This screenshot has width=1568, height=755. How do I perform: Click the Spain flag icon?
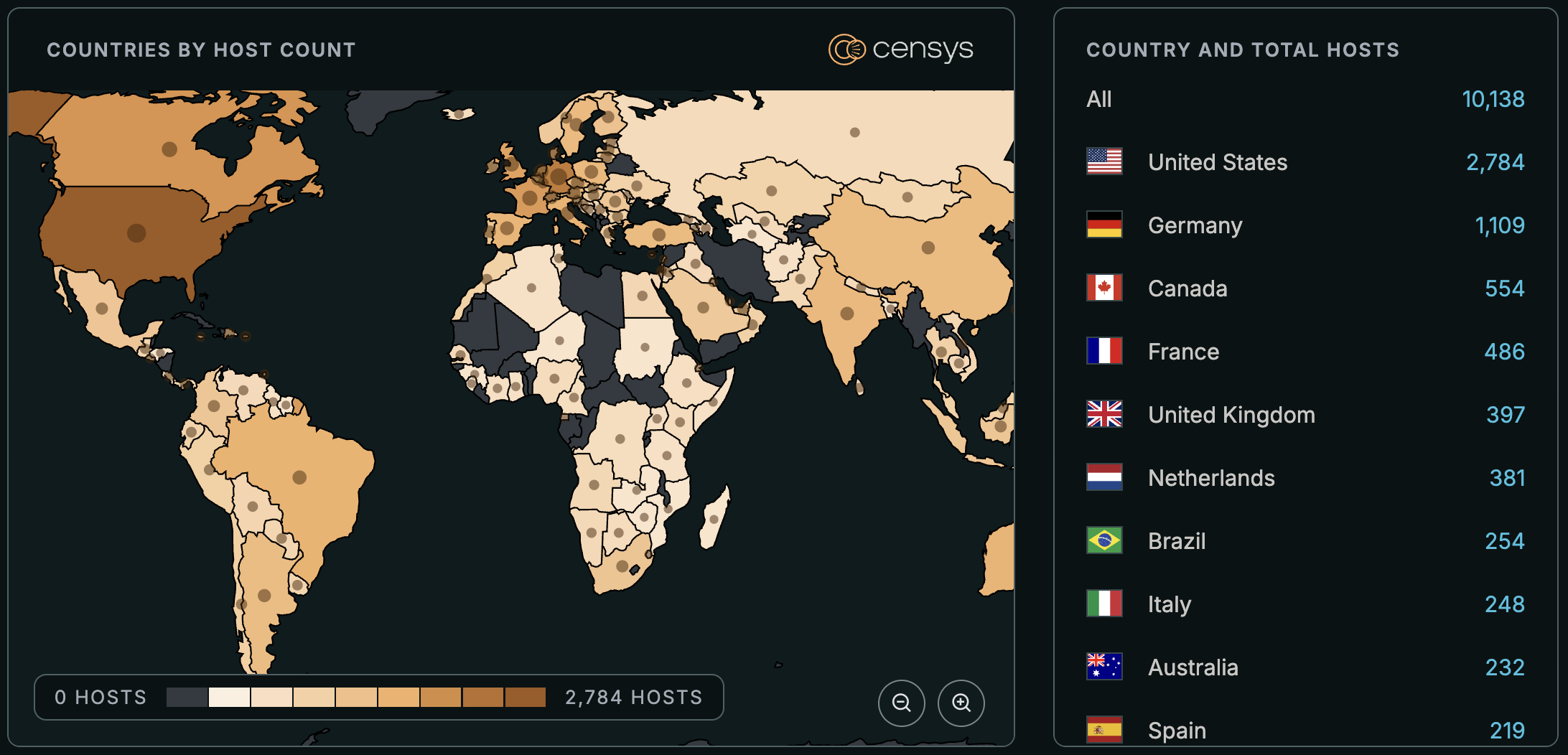(x=1103, y=730)
